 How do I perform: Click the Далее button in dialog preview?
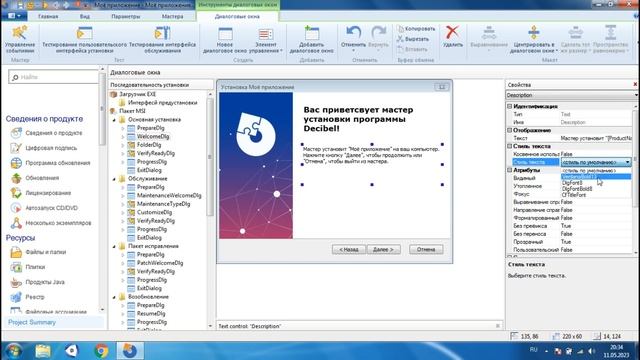pyautogui.click(x=383, y=249)
